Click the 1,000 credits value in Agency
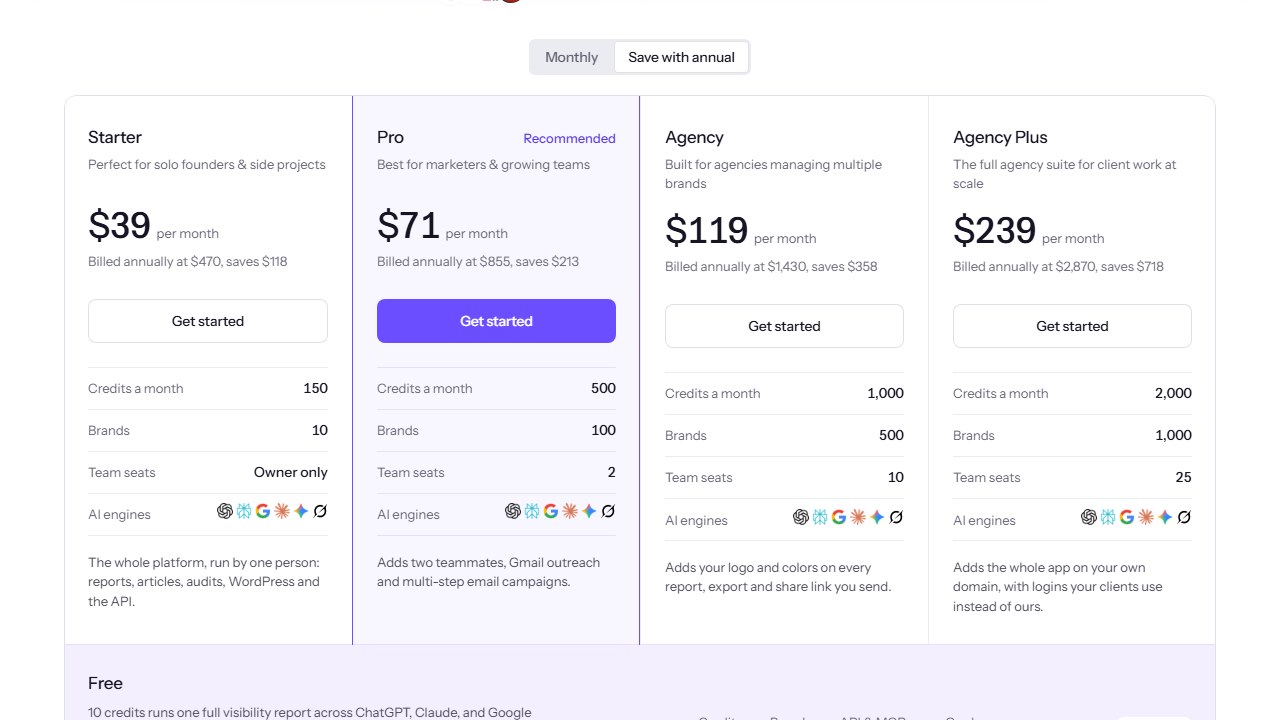Image resolution: width=1280 pixels, height=720 pixels. coord(885,393)
